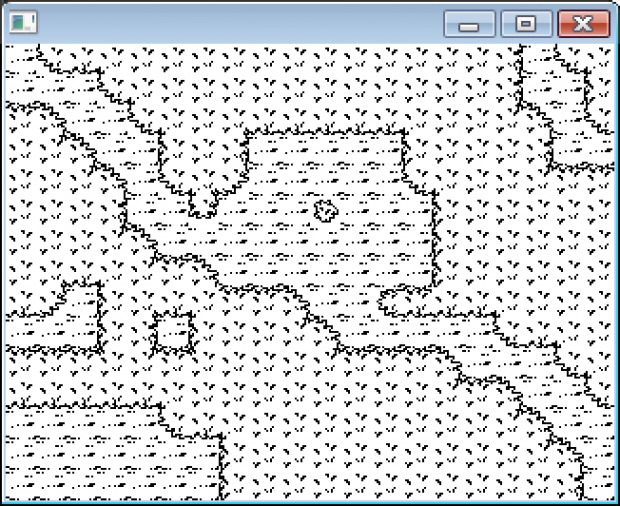The height and width of the screenshot is (506, 620).
Task: Maximize the window
Action: 526,24
